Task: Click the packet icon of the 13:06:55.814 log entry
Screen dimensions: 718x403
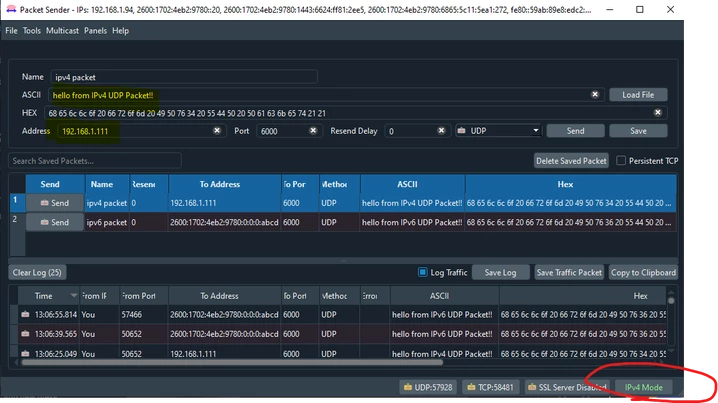Action: click(x=25, y=314)
